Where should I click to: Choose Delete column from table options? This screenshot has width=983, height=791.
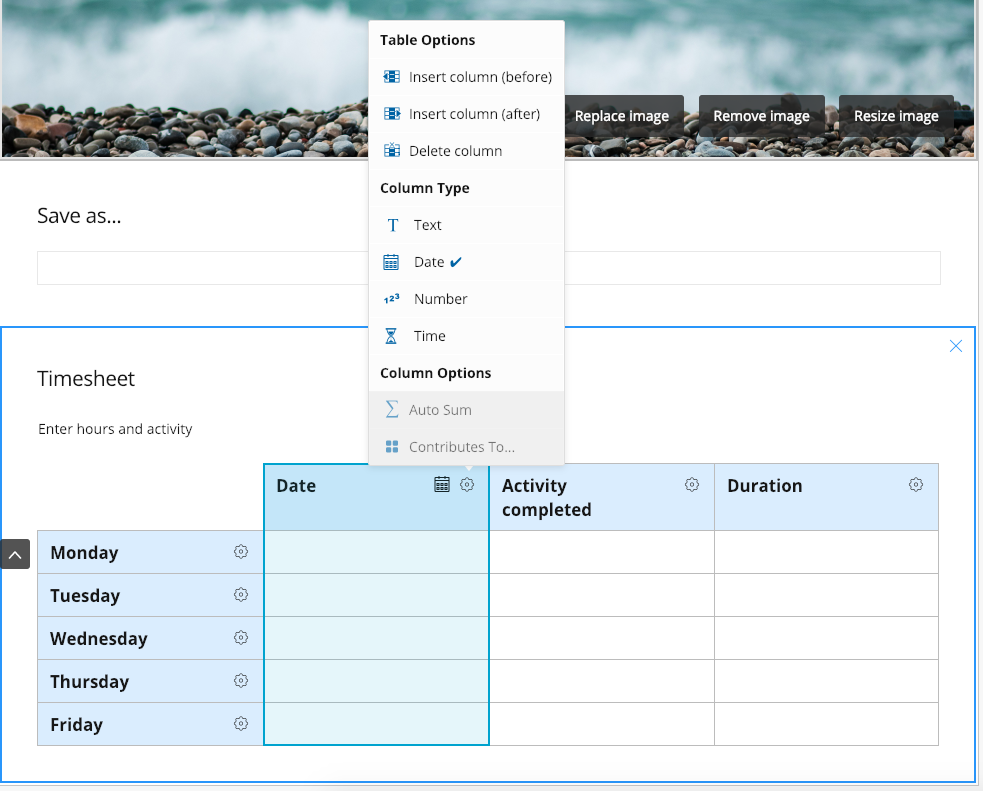(x=455, y=151)
